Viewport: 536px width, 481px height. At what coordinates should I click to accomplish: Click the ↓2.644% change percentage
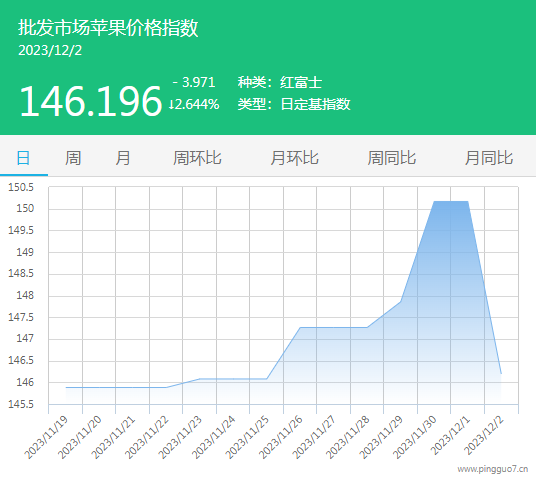(x=194, y=104)
